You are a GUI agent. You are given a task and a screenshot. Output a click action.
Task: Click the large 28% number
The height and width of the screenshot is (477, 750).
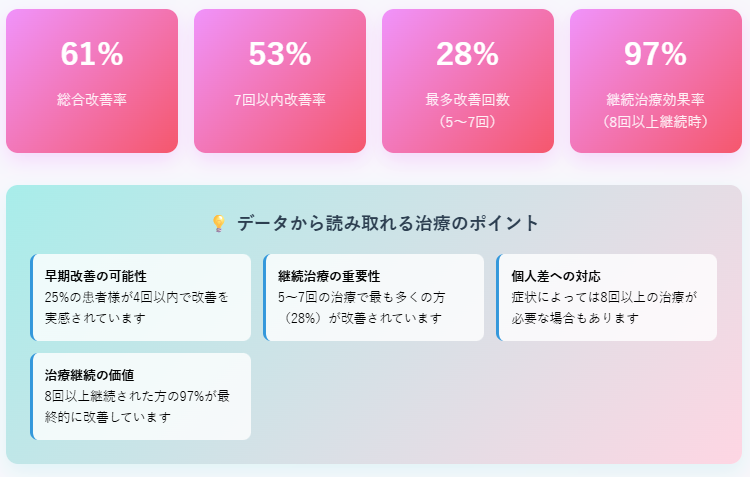[468, 54]
